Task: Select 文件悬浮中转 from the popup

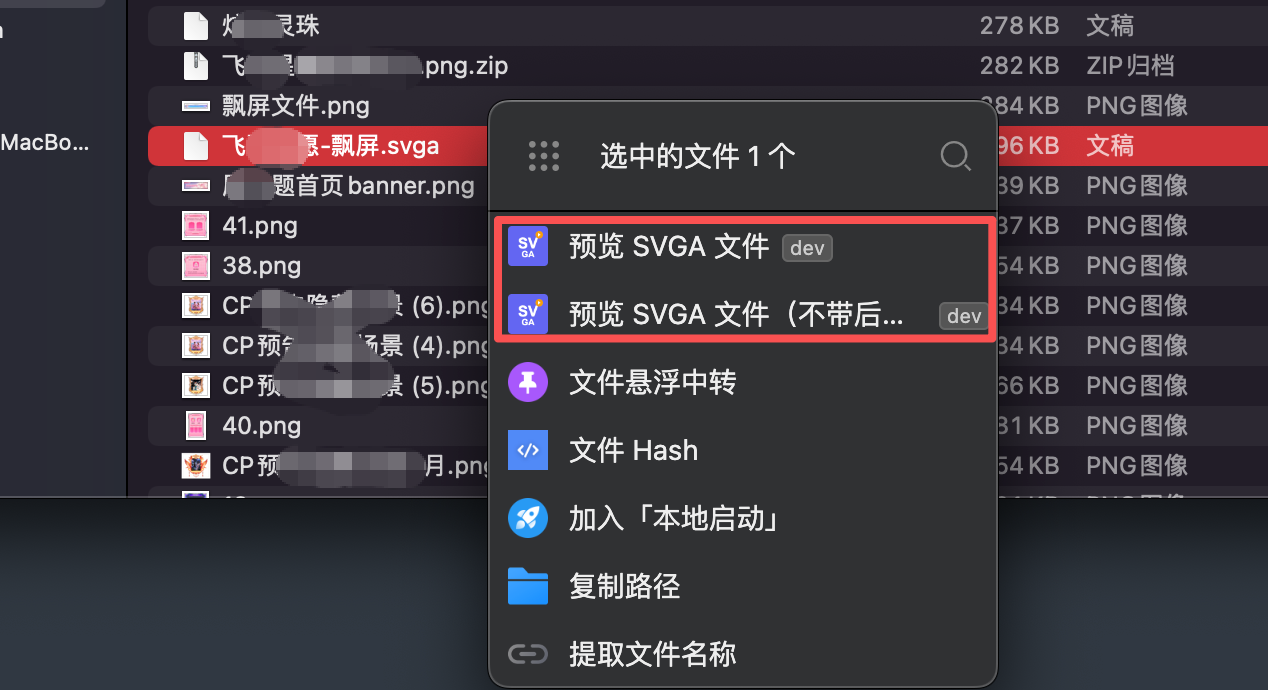Action: 652,382
